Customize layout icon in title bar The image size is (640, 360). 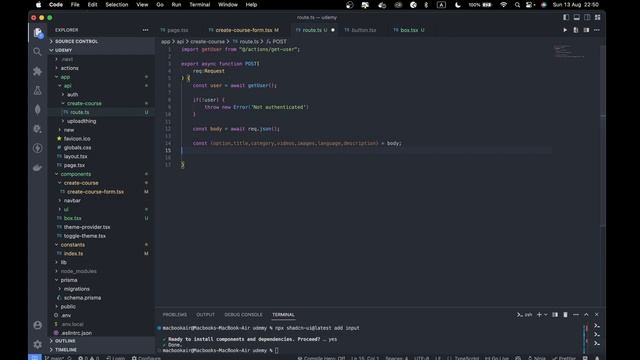click(x=598, y=18)
